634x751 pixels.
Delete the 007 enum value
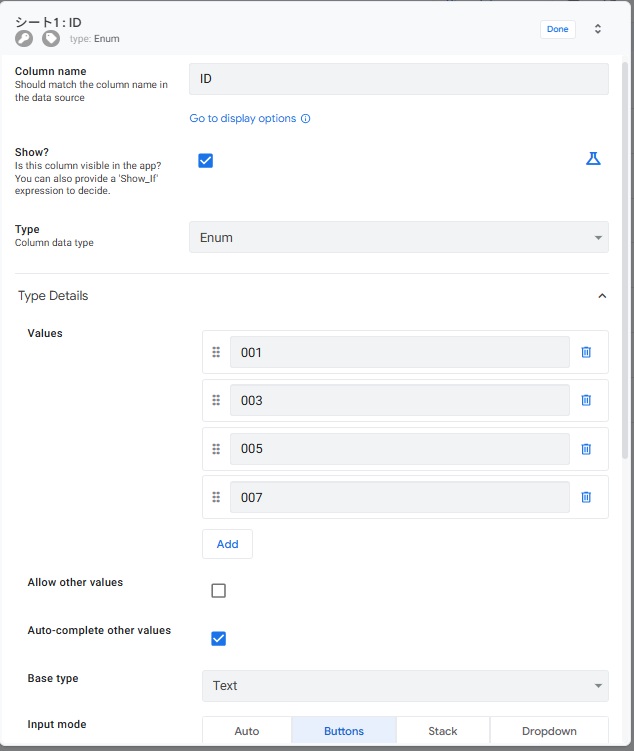point(586,497)
